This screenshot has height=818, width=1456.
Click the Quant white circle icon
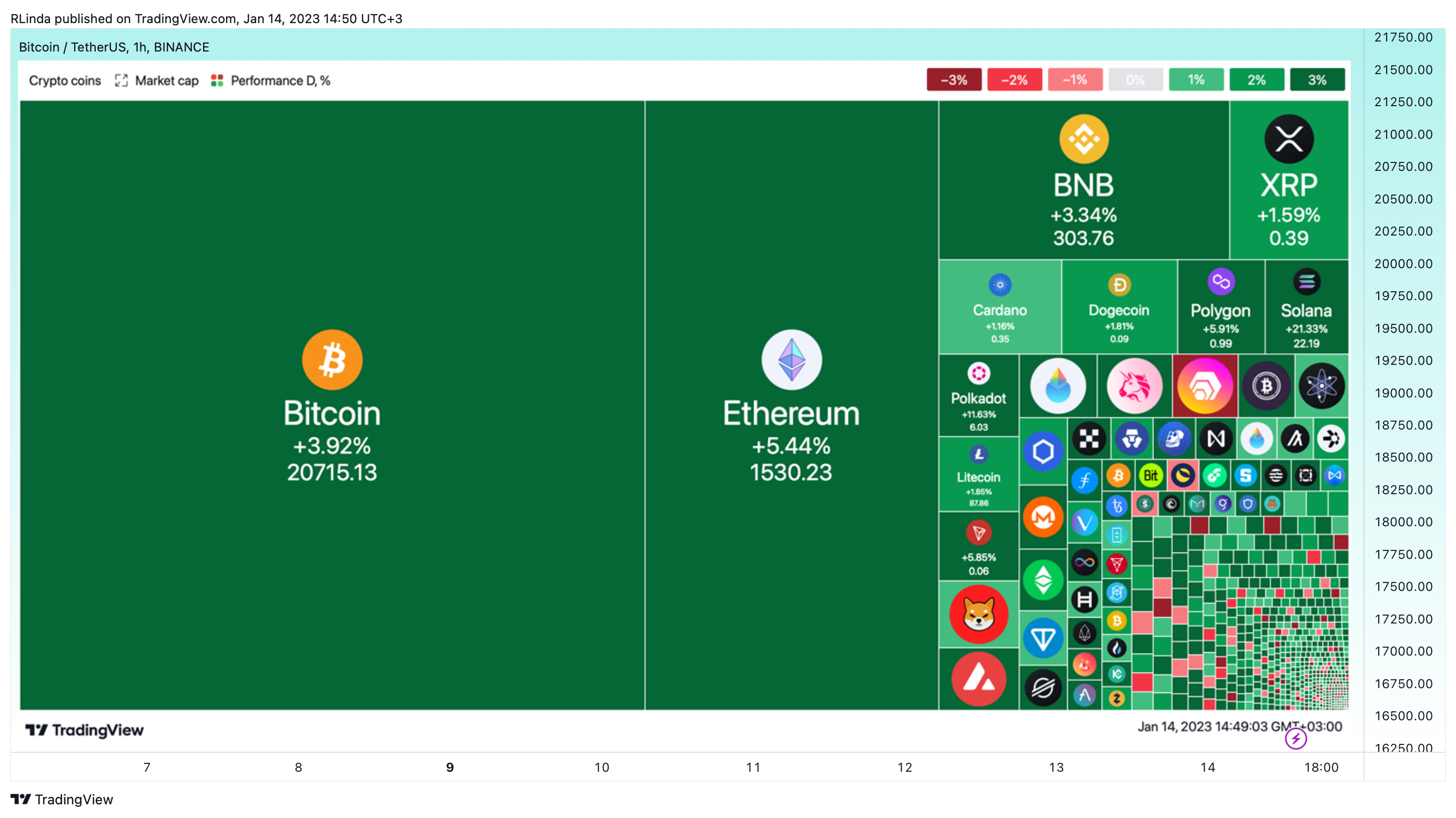click(1331, 438)
